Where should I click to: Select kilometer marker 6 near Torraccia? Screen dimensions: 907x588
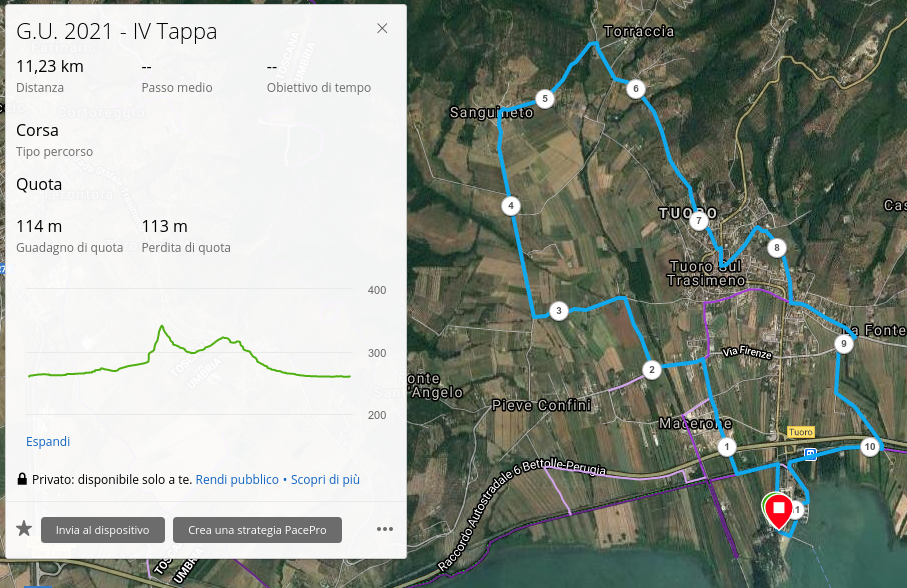(635, 89)
